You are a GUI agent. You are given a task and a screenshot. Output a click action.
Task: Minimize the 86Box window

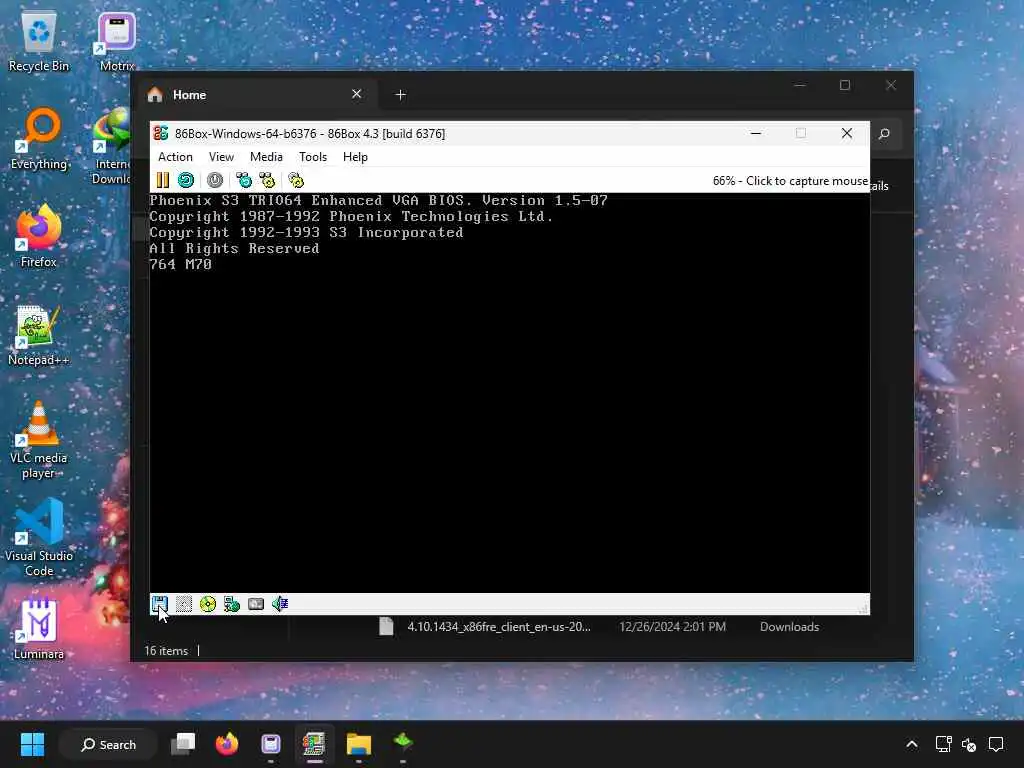[x=756, y=133]
